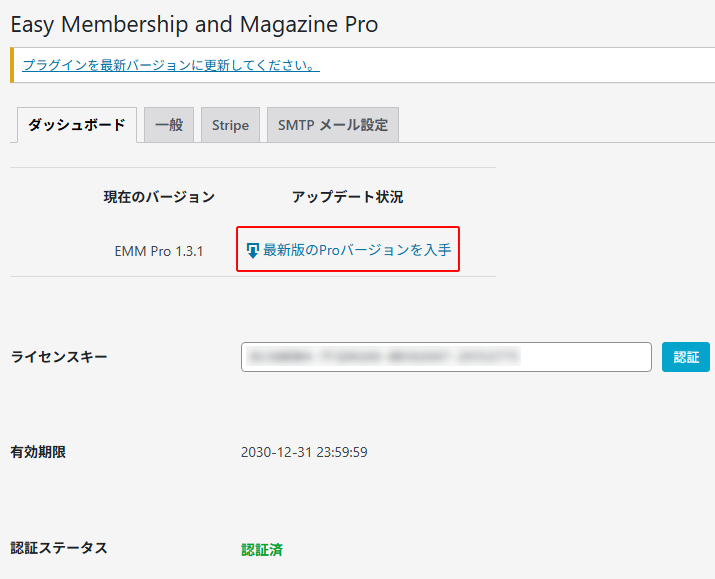This screenshot has height=579, width=715.
Task: Open the Stripe settings tab
Action: point(230,126)
